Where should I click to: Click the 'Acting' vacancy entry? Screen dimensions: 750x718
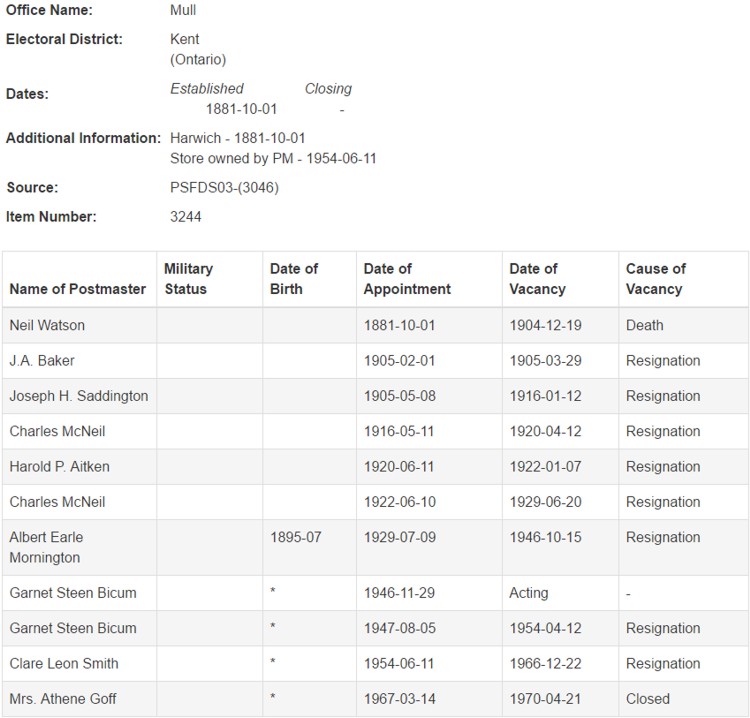point(528,593)
